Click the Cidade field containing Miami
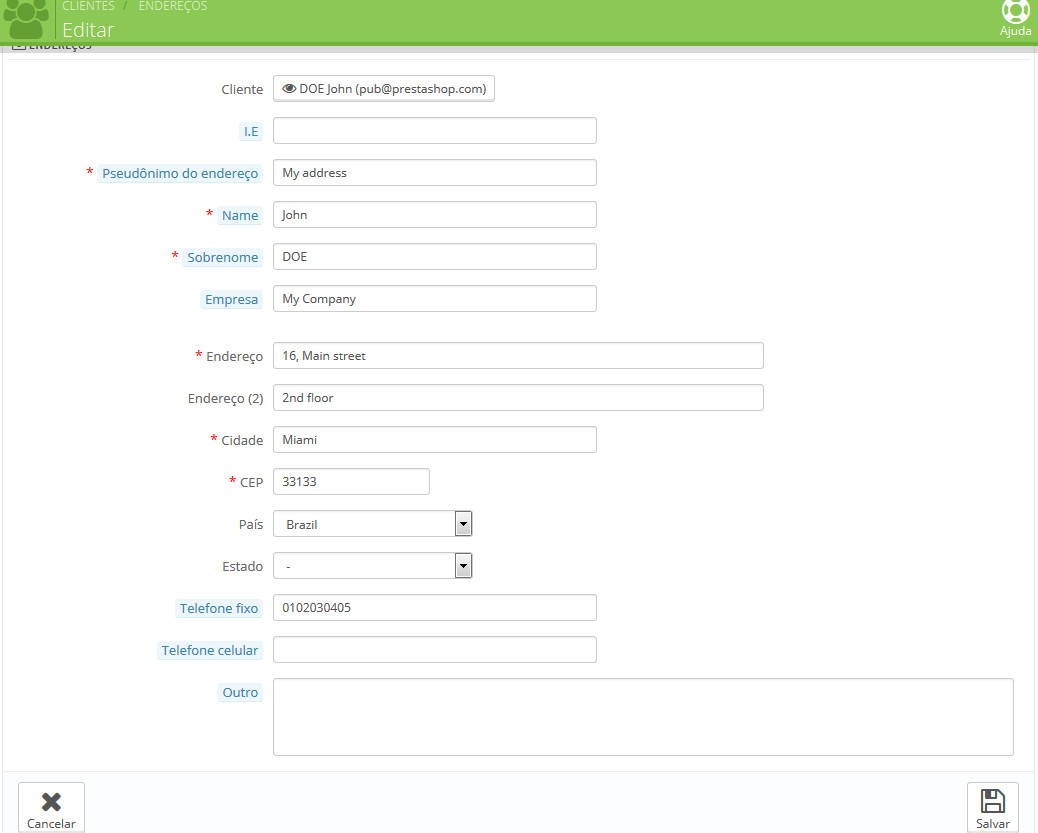Screen dimensions: 1038x833 click(435, 440)
